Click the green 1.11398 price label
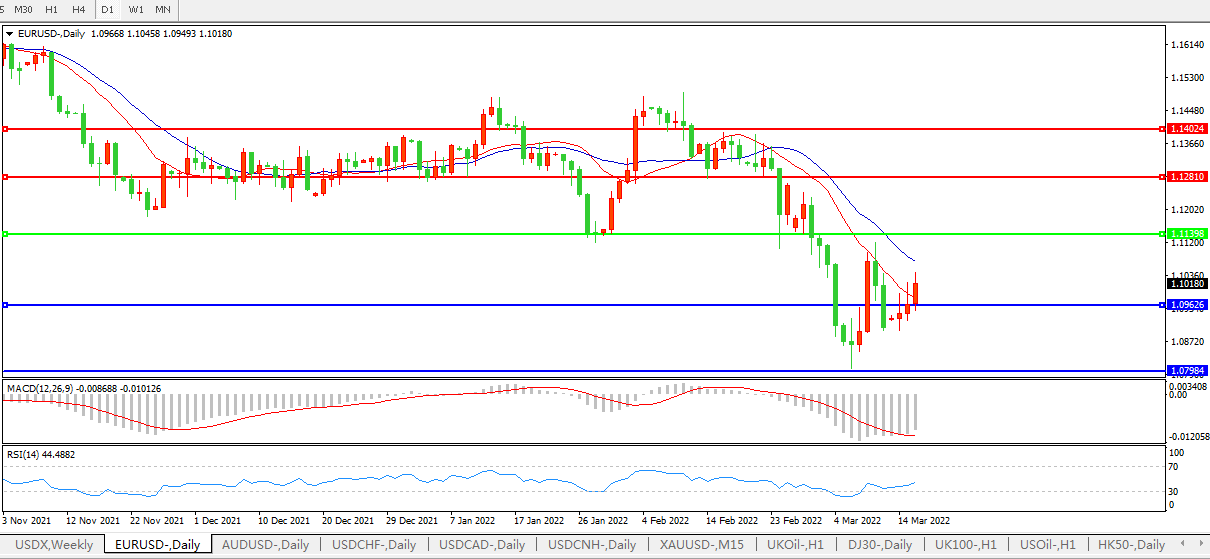Screen dimensions: 1210x559 1184,233
